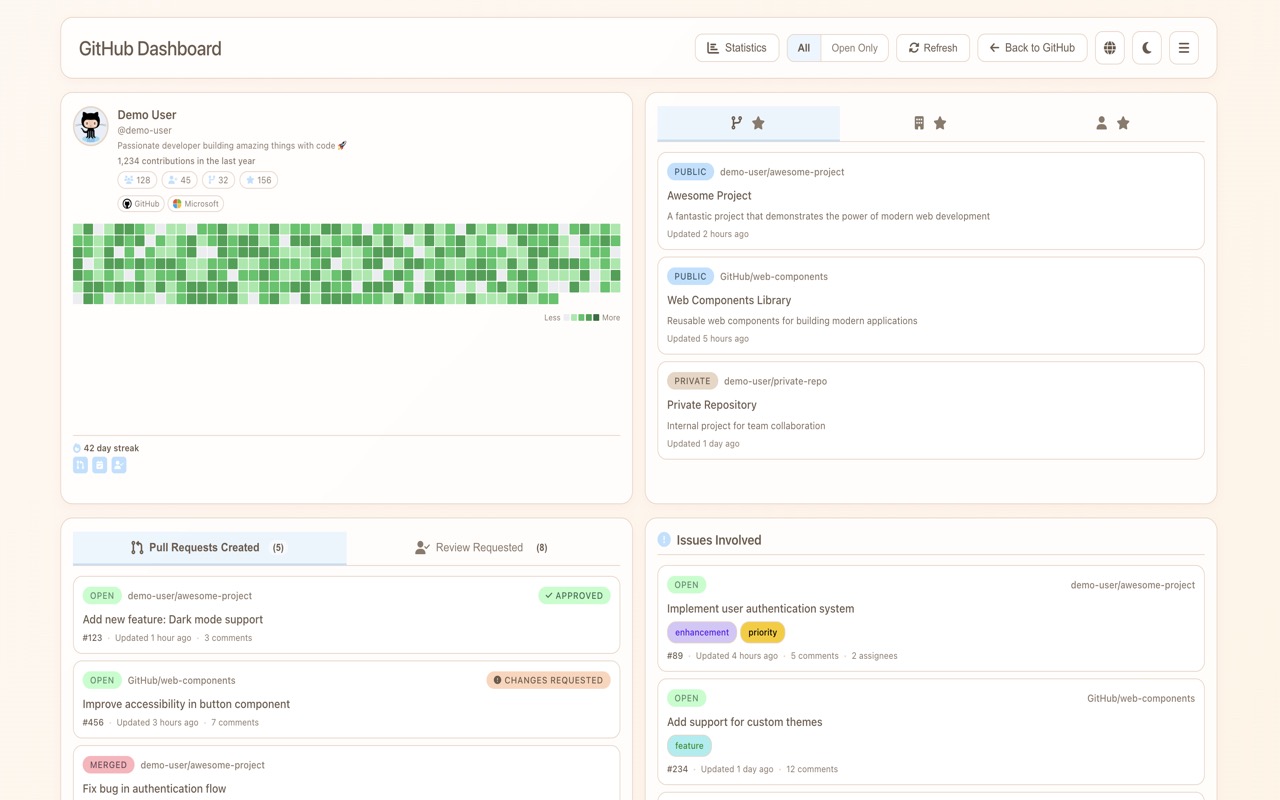Click the Back to GitHub button
The width and height of the screenshot is (1280, 800).
[1032, 47]
